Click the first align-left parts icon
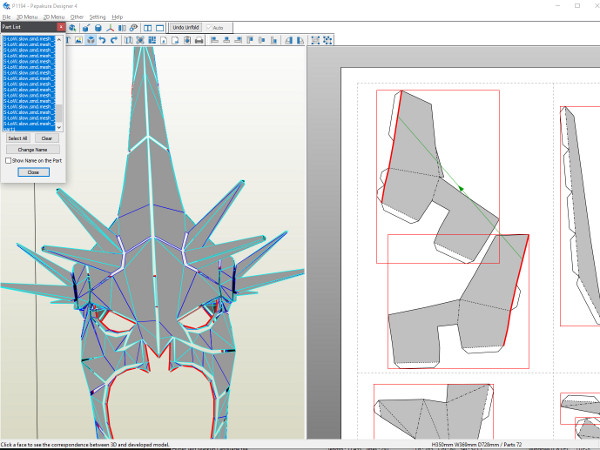This screenshot has width=600, height=450. [215, 40]
